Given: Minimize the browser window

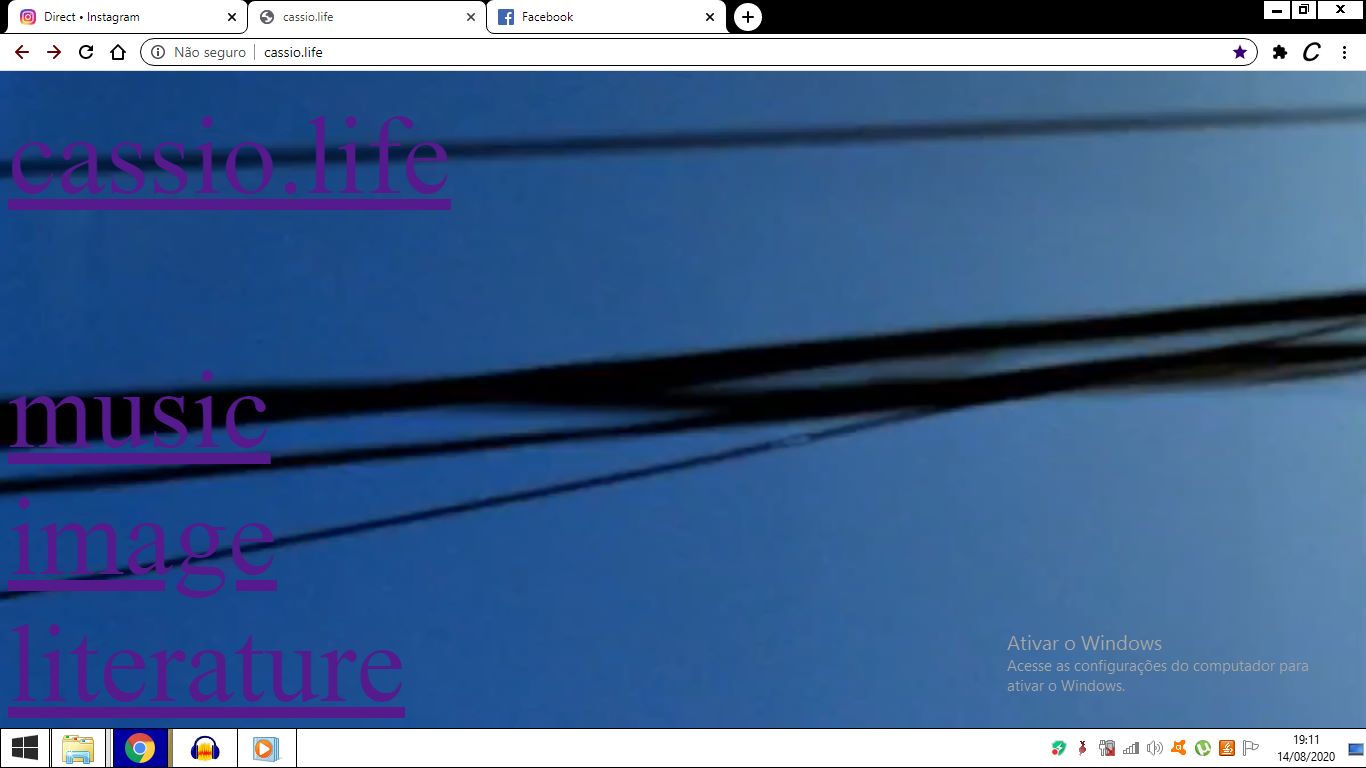Looking at the screenshot, I should pos(1277,10).
